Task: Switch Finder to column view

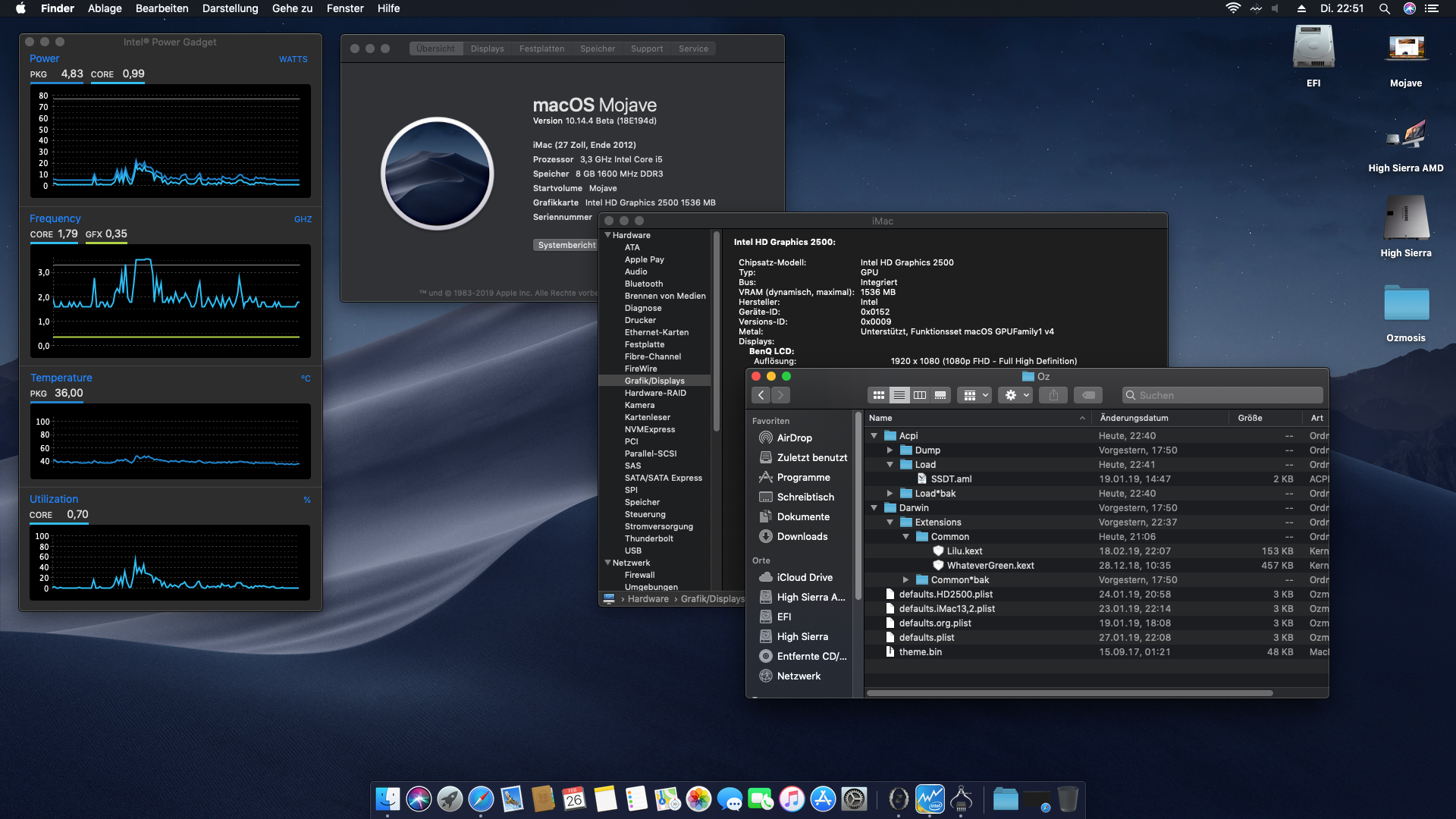Action: click(x=920, y=395)
